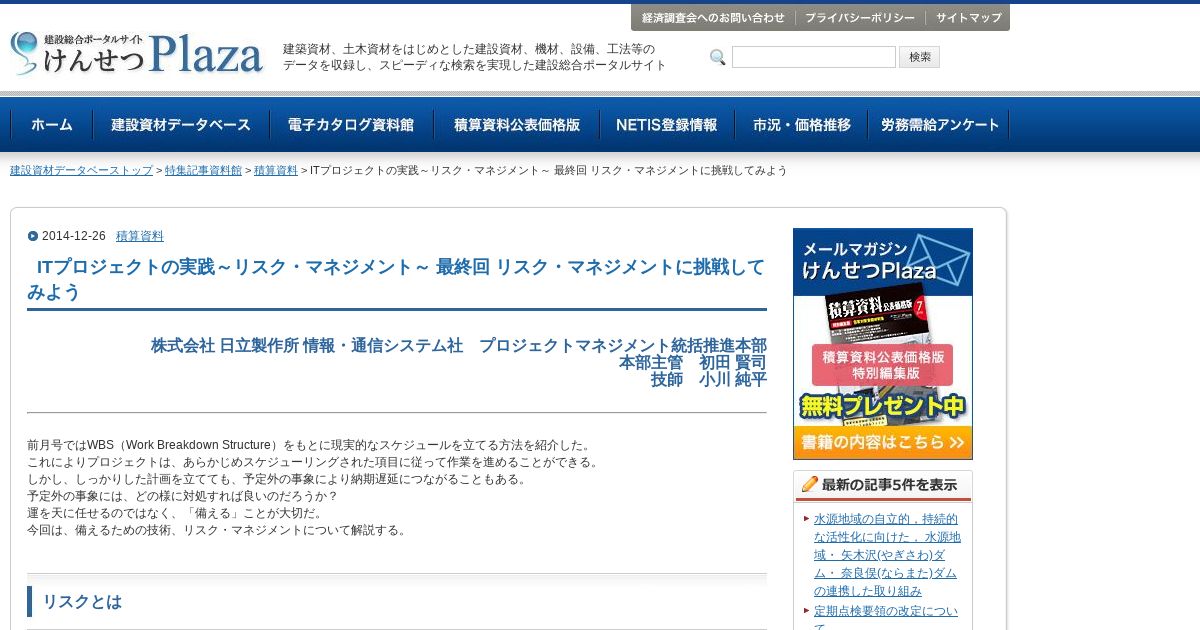Open the プライバシーポリシー link
This screenshot has width=1200, height=630.
[x=860, y=18]
